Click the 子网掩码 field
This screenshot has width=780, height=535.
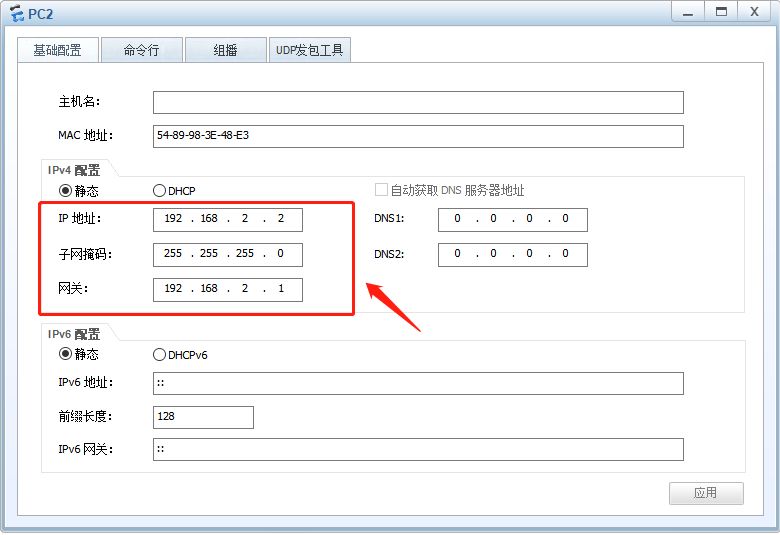[227, 254]
